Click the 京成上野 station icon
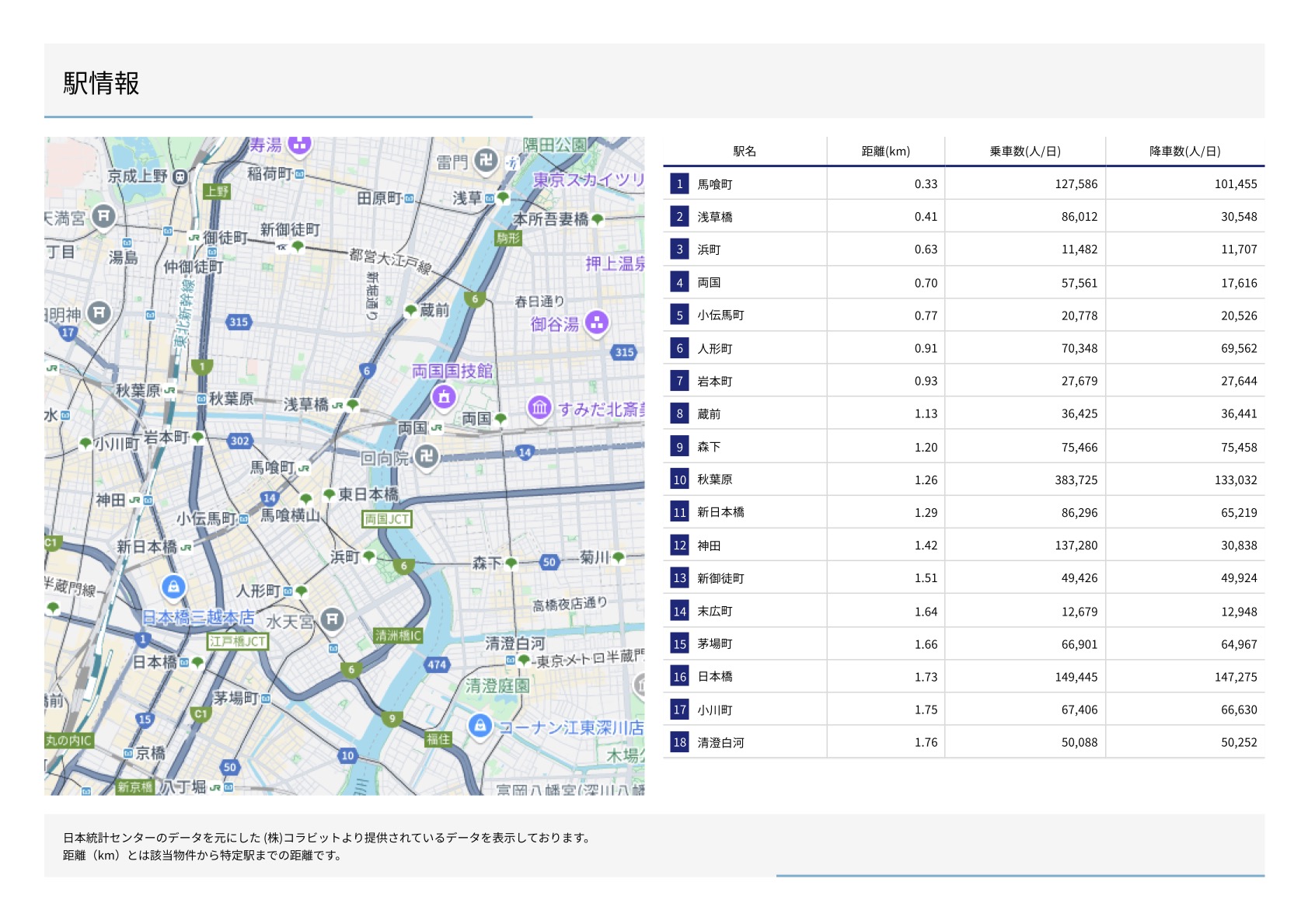This screenshot has height=924, width=1308. [x=180, y=177]
